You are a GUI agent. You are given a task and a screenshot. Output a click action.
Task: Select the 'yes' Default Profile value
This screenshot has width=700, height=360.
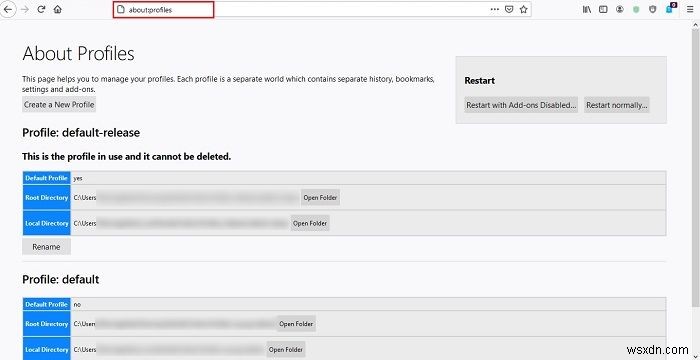pyautogui.click(x=78, y=178)
